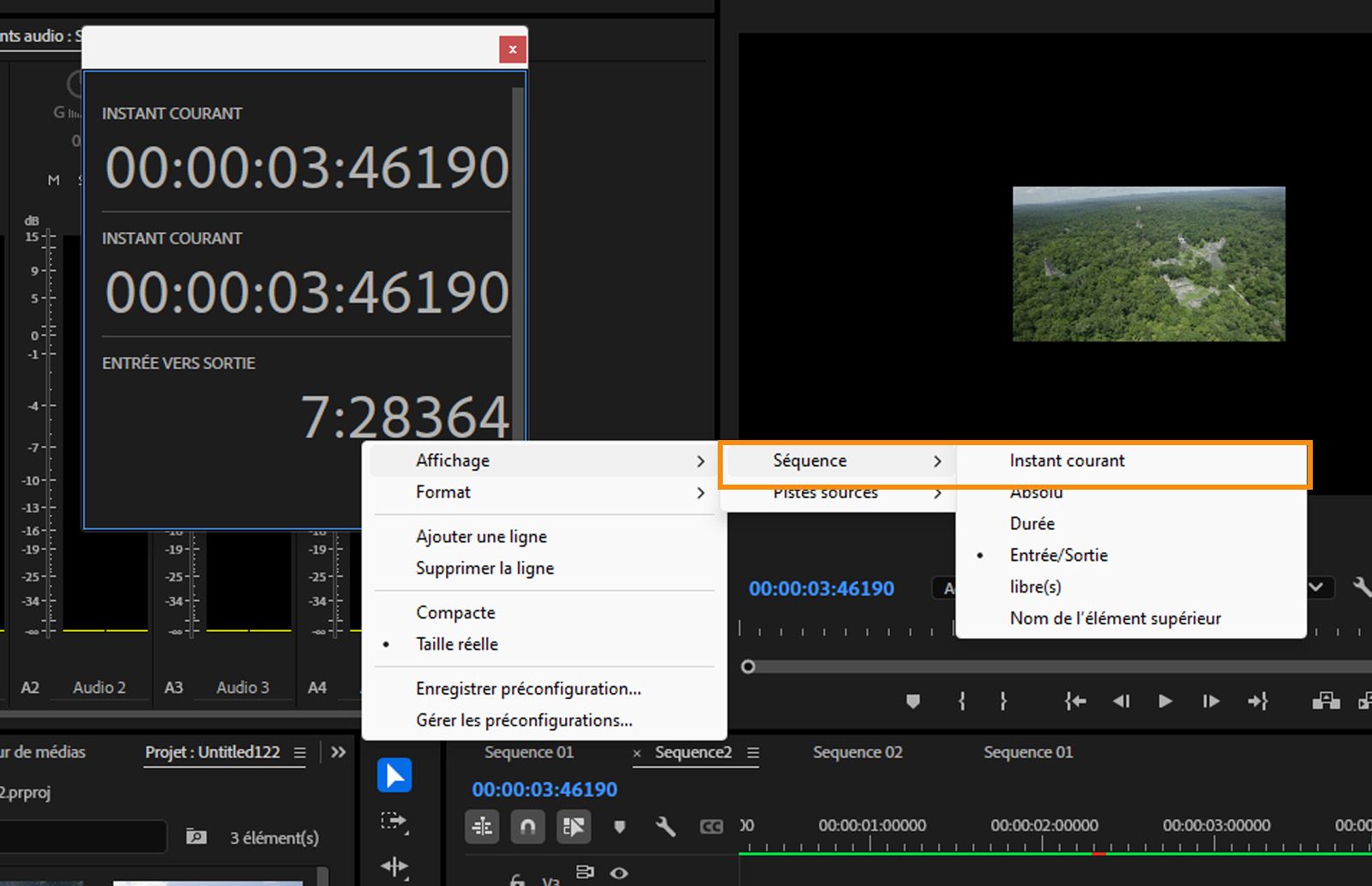
Task: Step forward one frame
Action: [x=1211, y=702]
